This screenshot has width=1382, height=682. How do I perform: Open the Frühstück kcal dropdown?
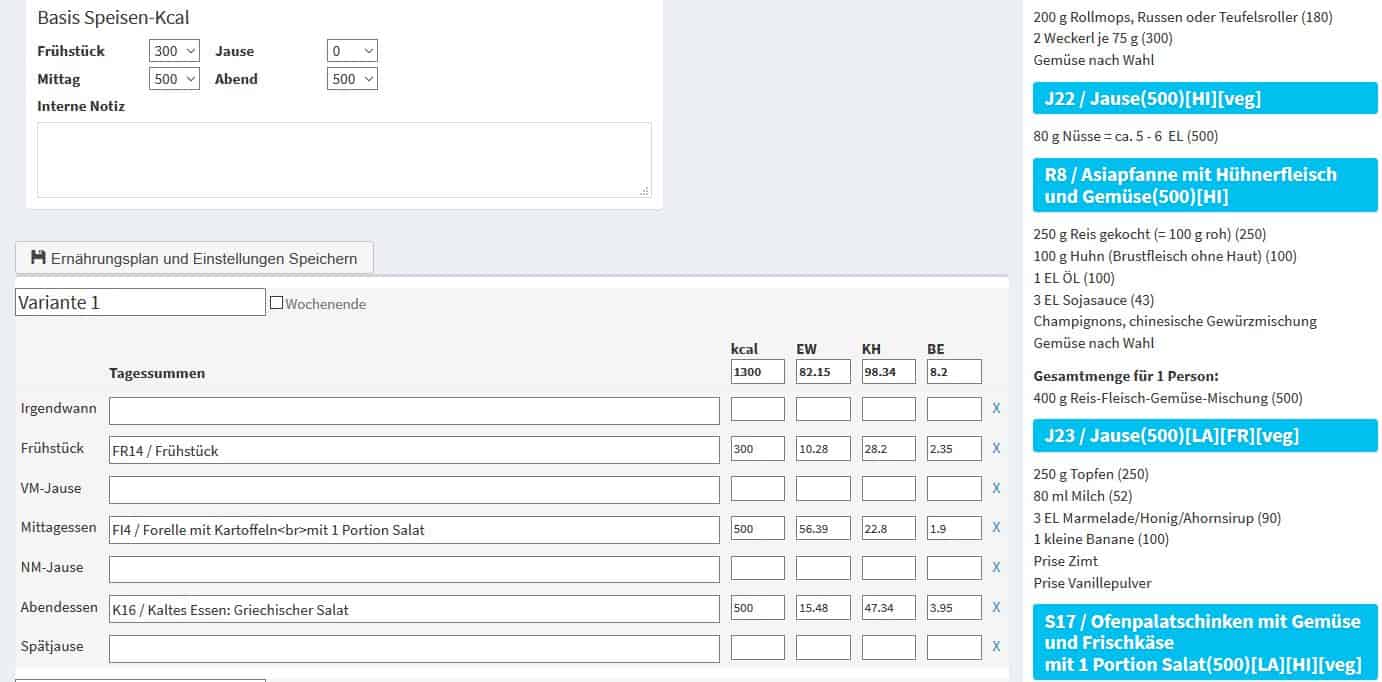(174, 51)
